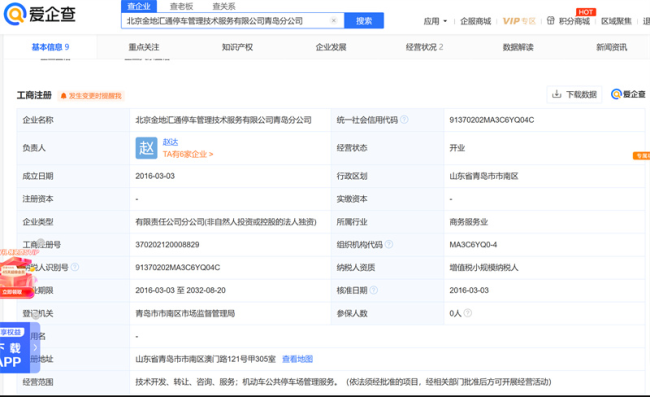Click the help icon beside 组织机构代码
This screenshot has height=397, width=650.
389,244
